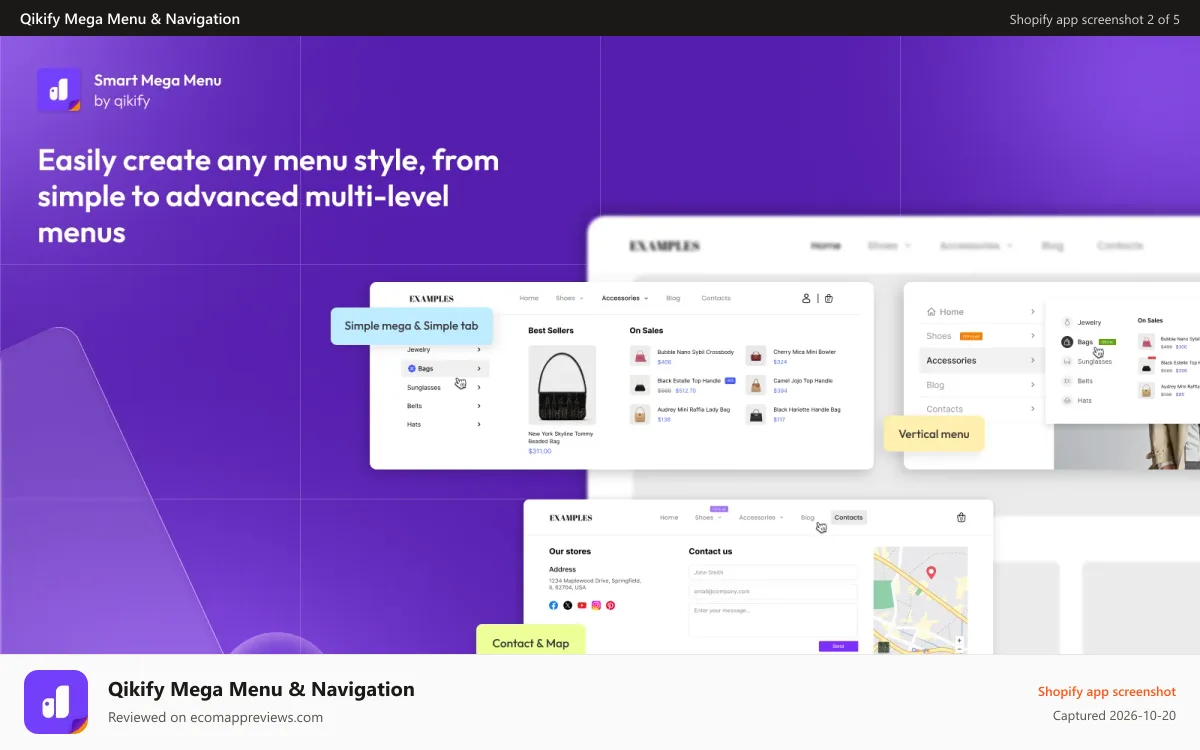Select Home in Contact & Map example nav
Screen dimensions: 1200x750
669,517
